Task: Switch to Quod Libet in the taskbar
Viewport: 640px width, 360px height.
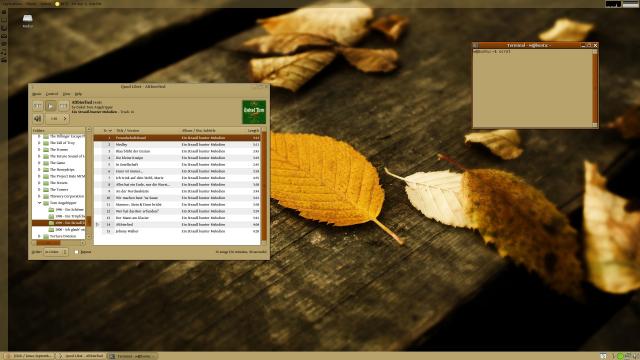Action: point(82,356)
